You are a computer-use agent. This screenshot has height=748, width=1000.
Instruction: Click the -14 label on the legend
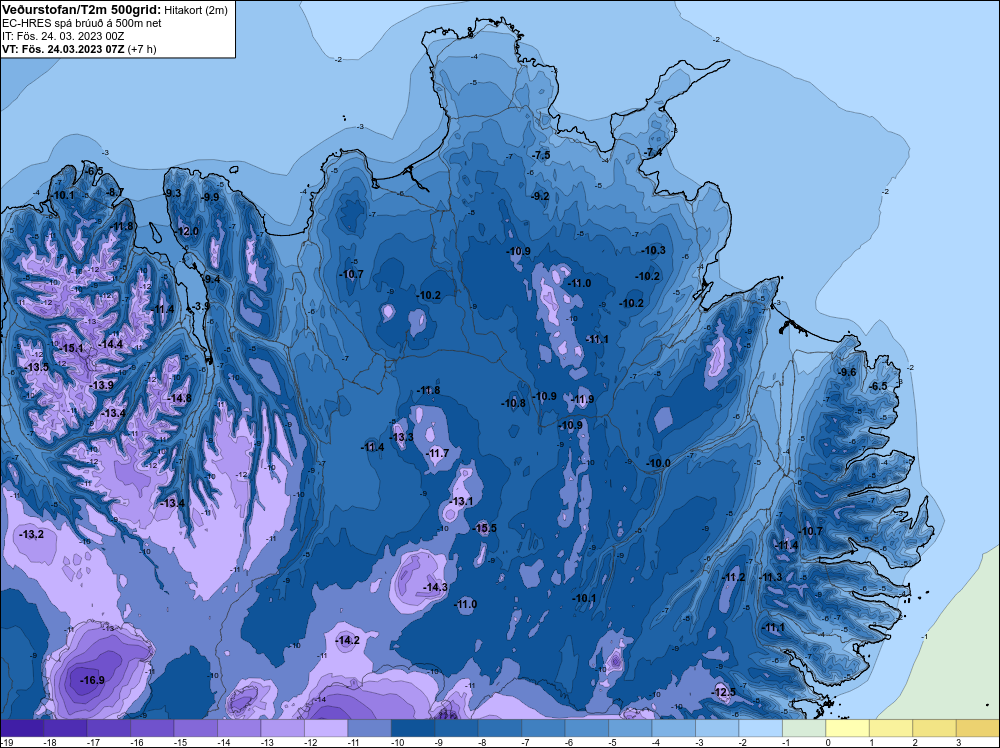(x=222, y=742)
